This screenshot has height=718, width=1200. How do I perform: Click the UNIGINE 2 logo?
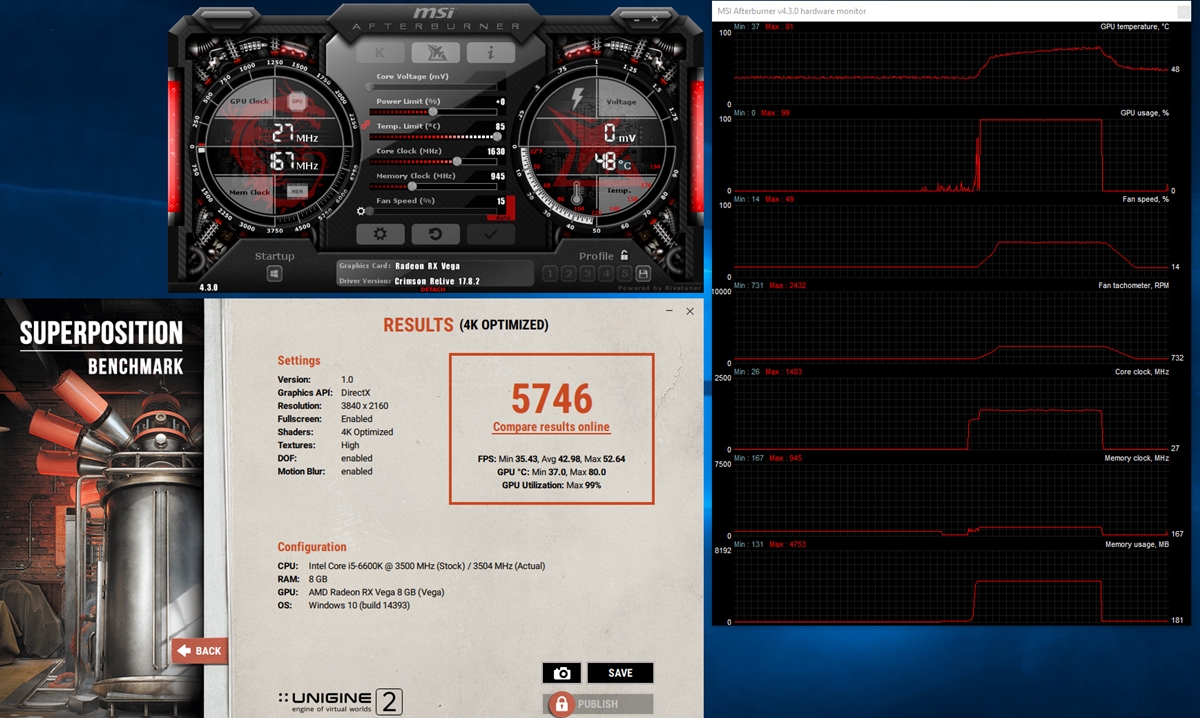[x=340, y=701]
